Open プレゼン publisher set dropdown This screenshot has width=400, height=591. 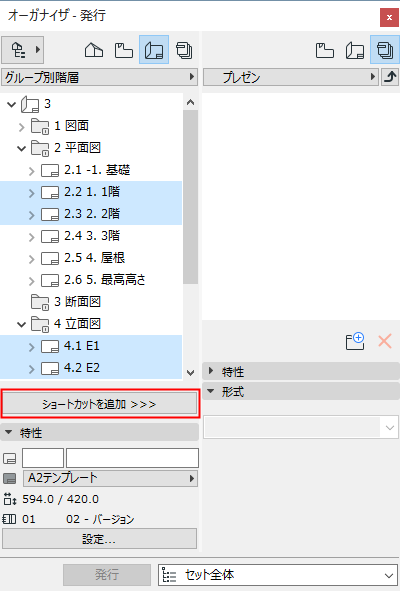291,77
